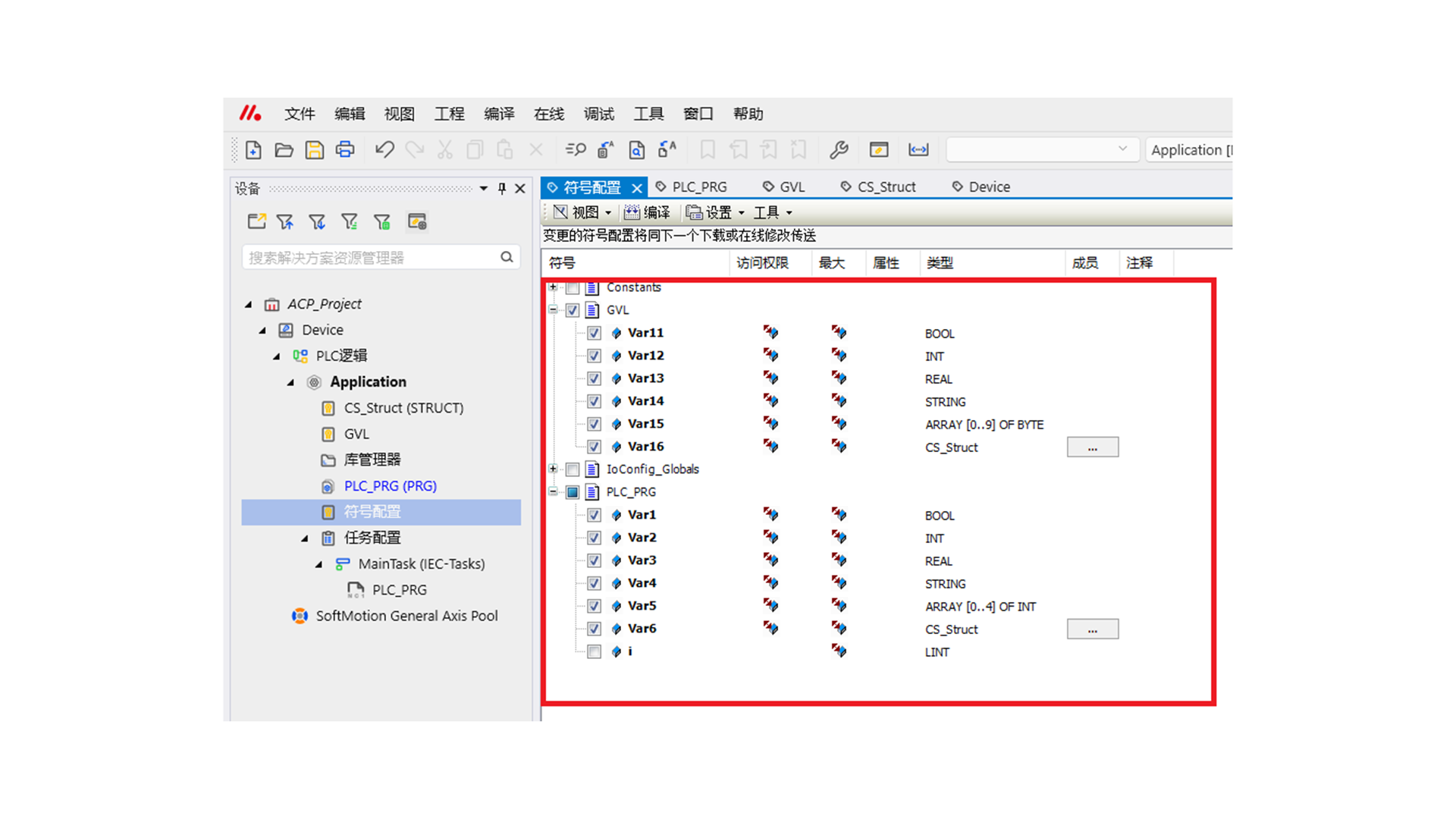Viewport: 1456px width, 819px height.
Task: Click the first device panel toolbar icon
Action: coord(256,221)
